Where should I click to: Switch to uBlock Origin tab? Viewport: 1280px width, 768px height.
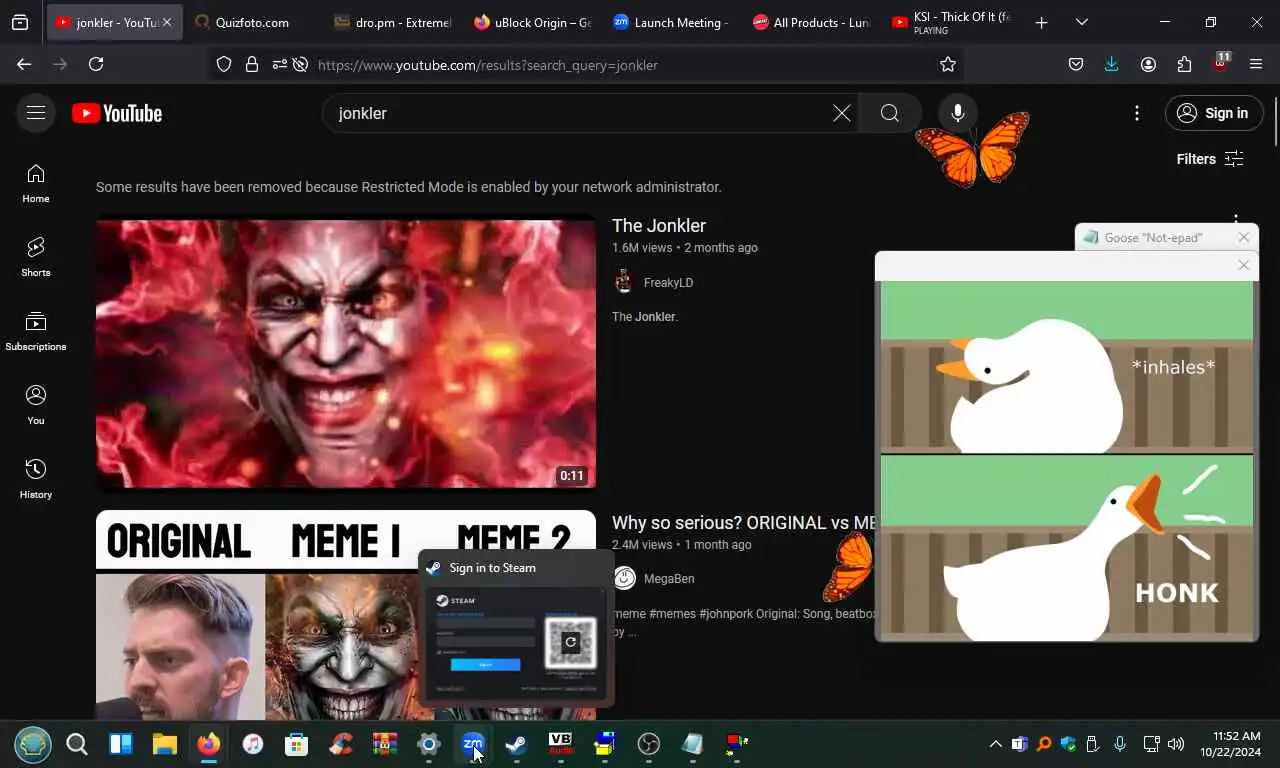(x=532, y=22)
